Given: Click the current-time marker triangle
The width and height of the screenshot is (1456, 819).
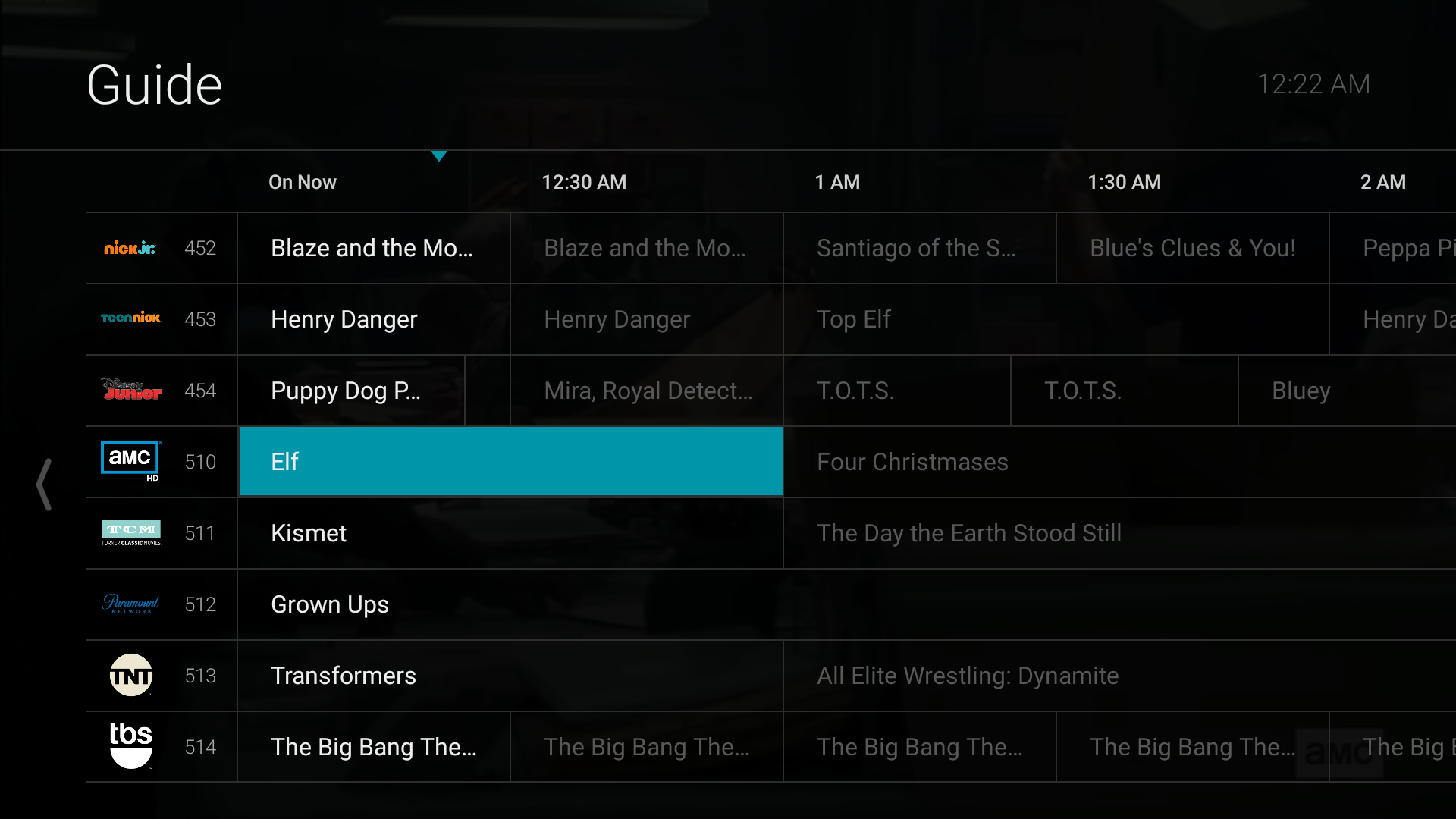Looking at the screenshot, I should pyautogui.click(x=439, y=156).
